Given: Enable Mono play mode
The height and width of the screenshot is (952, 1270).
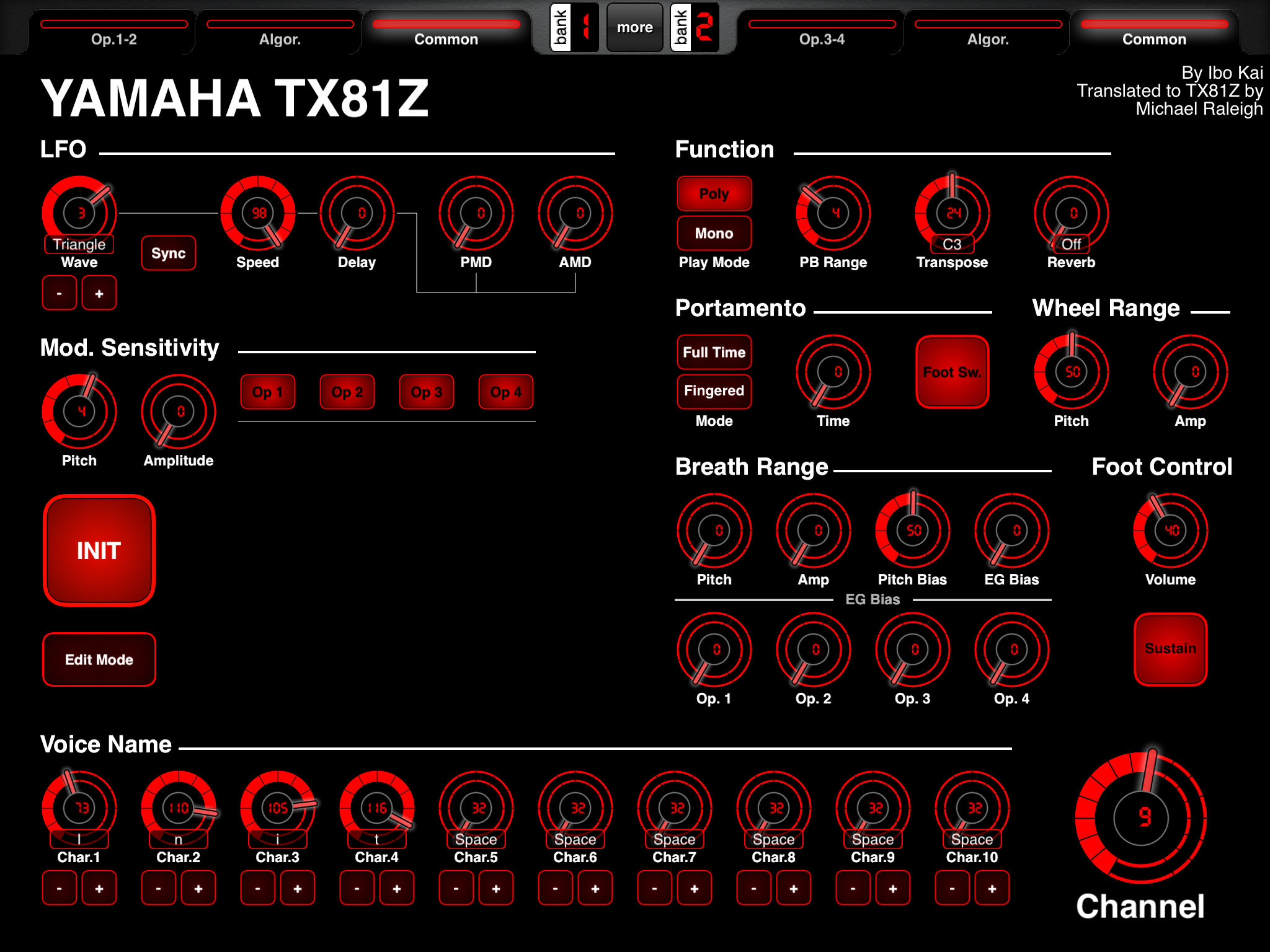Looking at the screenshot, I should [x=714, y=233].
